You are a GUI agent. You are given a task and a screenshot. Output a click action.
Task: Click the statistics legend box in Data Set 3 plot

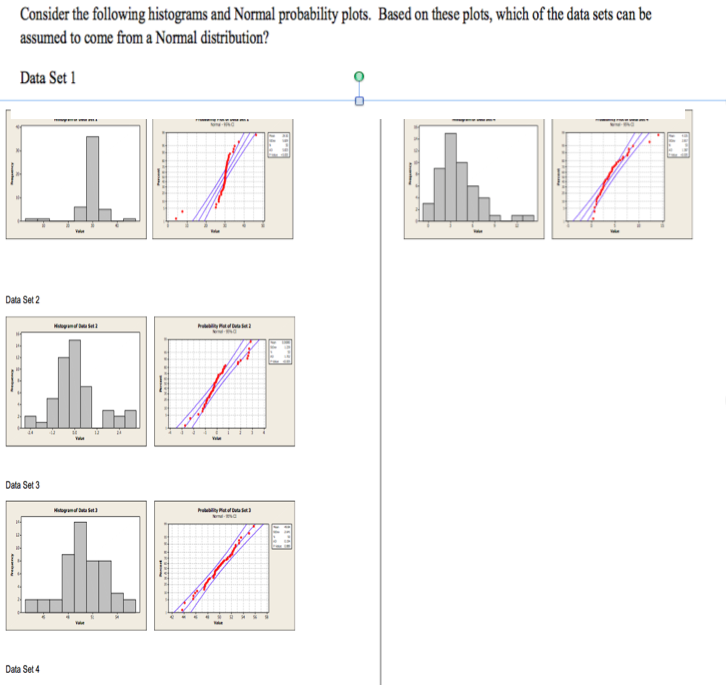[281, 536]
